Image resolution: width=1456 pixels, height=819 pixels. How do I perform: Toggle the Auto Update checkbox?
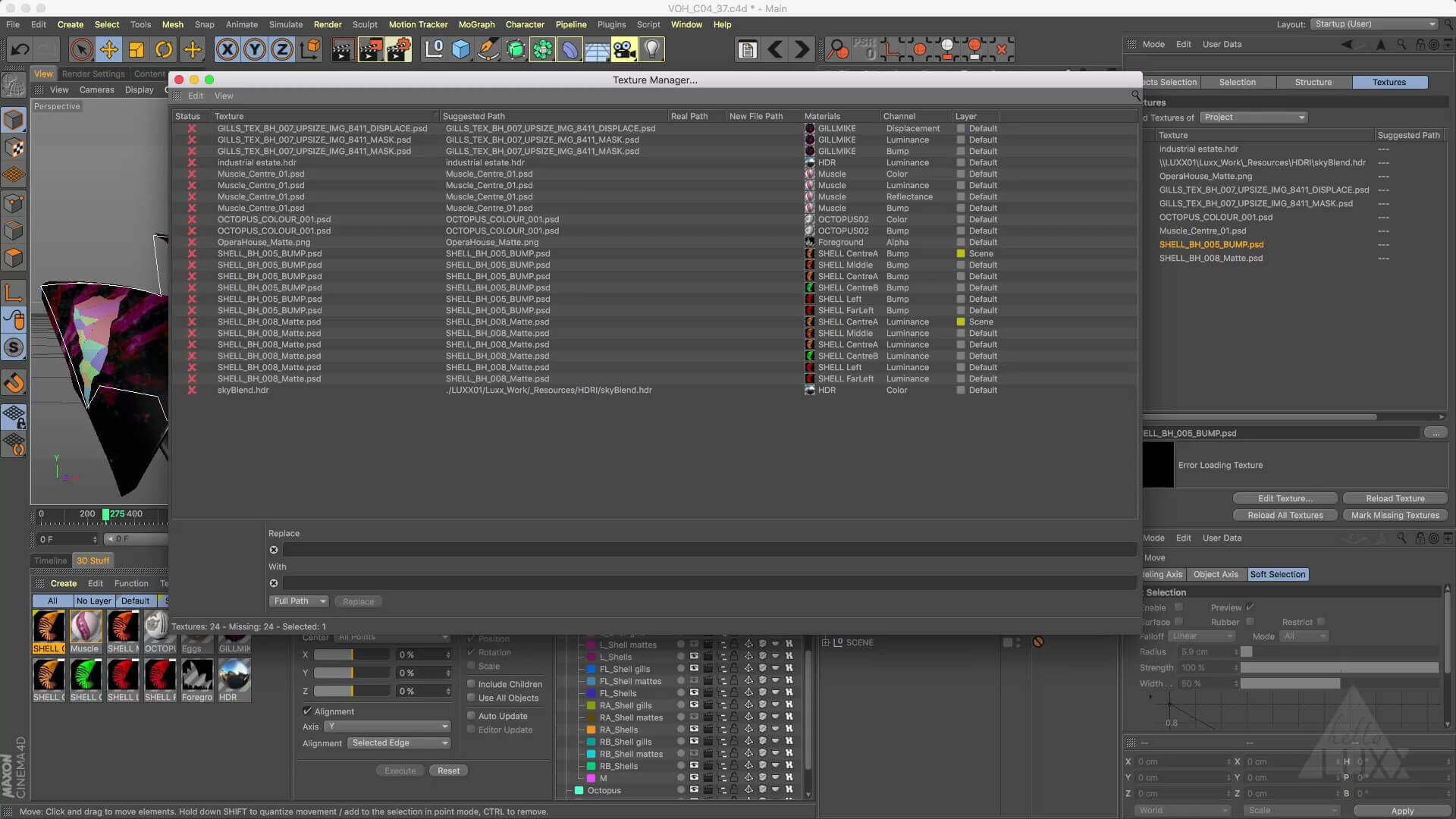(x=472, y=716)
